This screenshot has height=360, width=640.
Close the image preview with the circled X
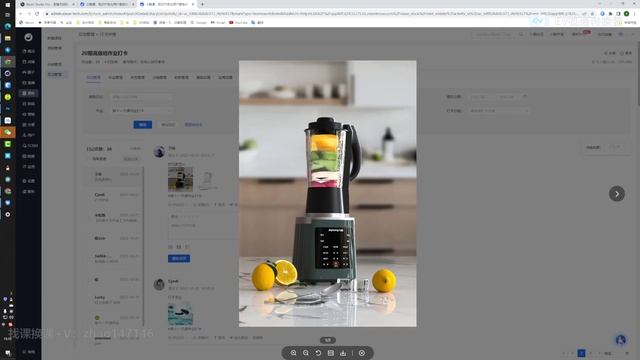point(362,353)
